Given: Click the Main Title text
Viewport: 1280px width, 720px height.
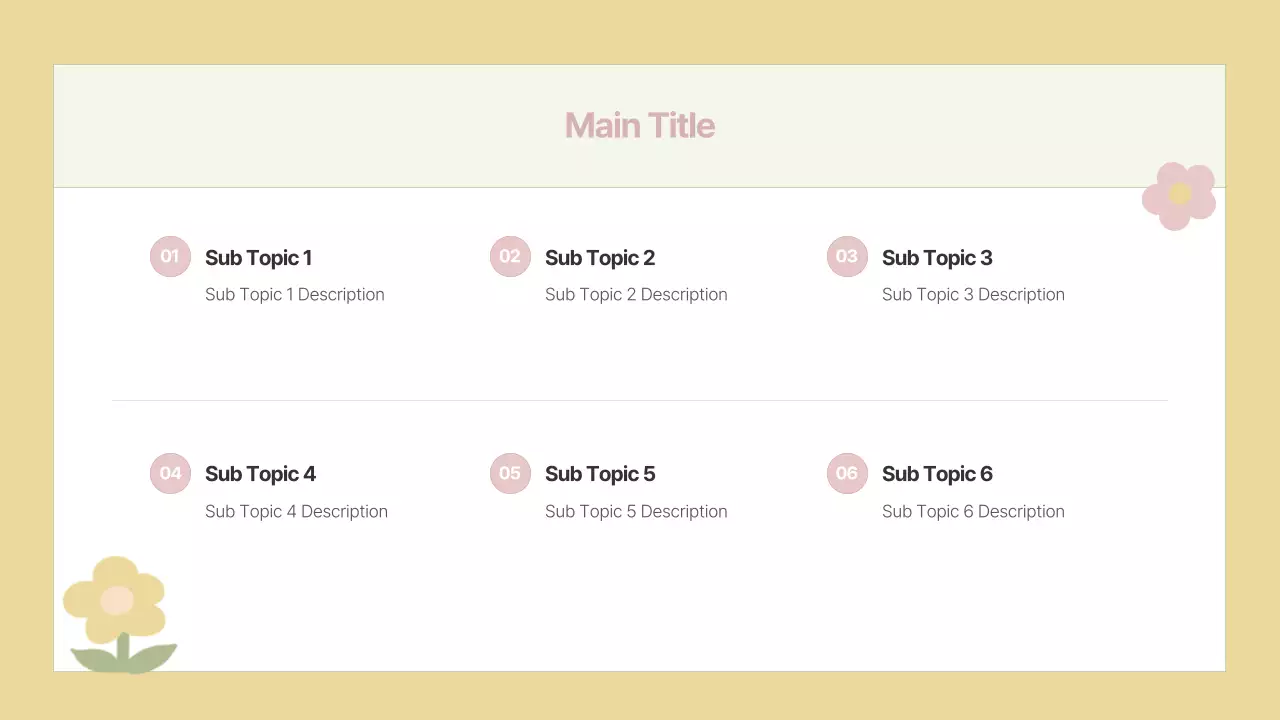Looking at the screenshot, I should tap(640, 126).
